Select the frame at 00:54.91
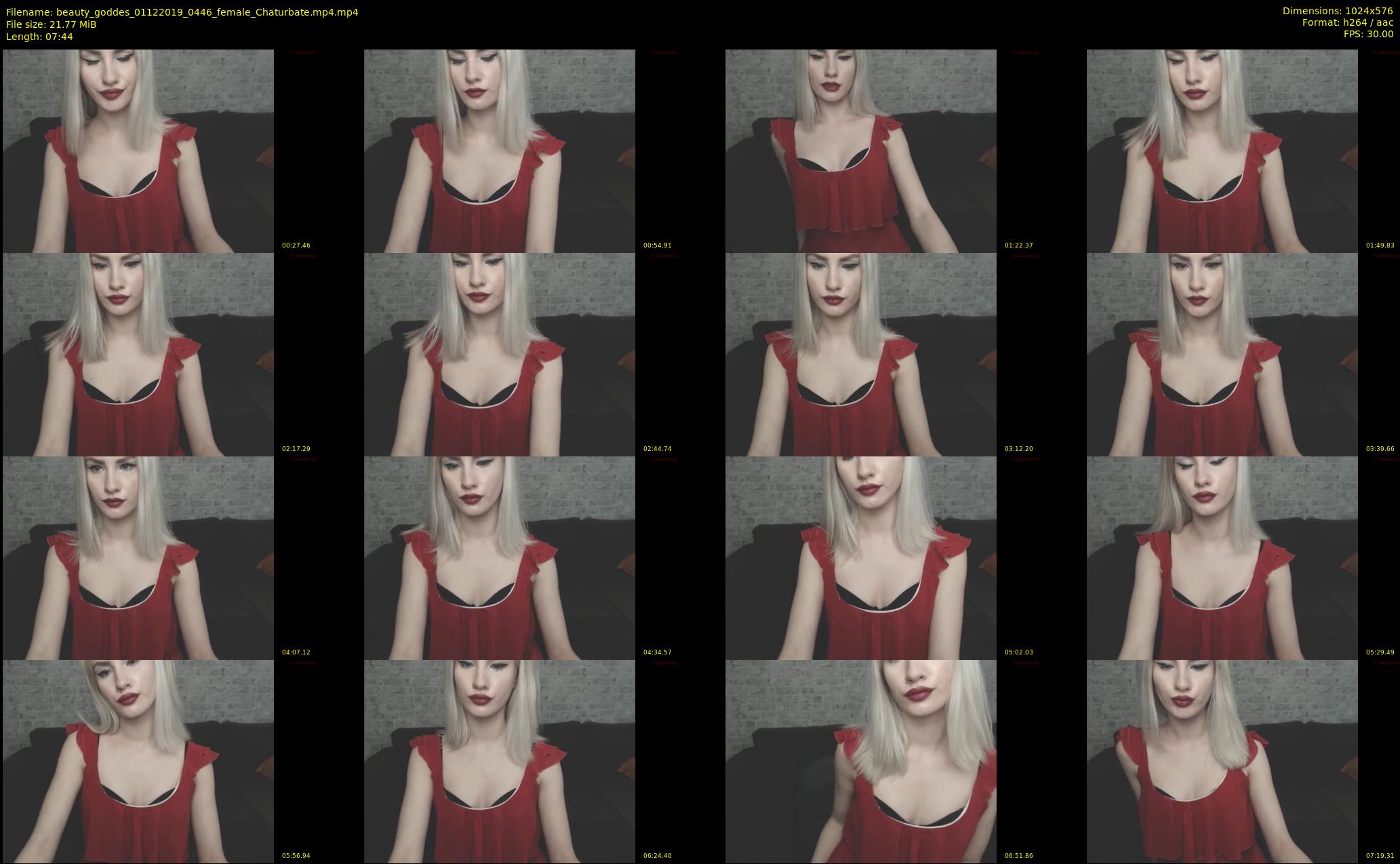The width and height of the screenshot is (1400, 864). tap(500, 151)
